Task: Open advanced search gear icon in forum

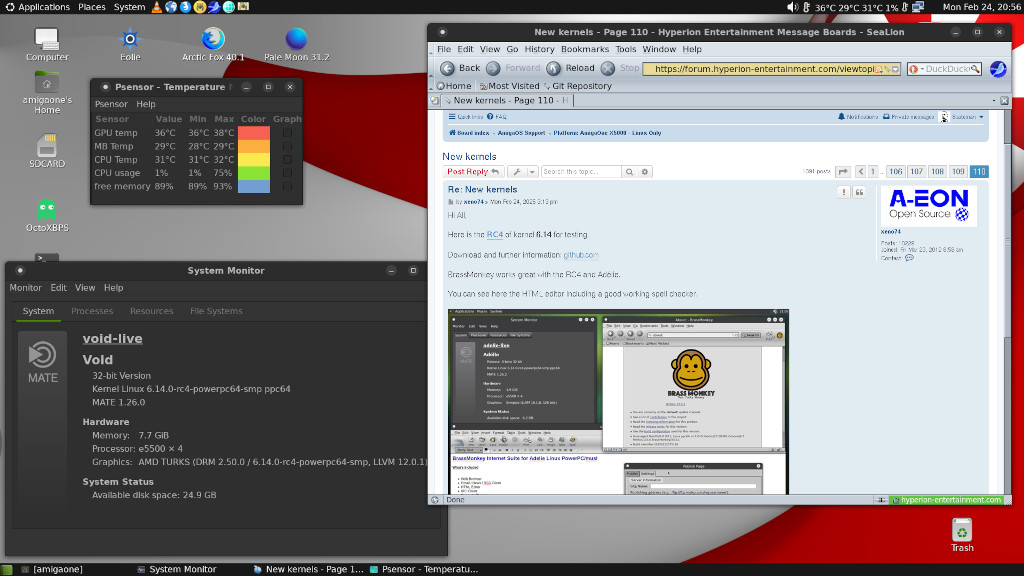Action: [x=645, y=172]
